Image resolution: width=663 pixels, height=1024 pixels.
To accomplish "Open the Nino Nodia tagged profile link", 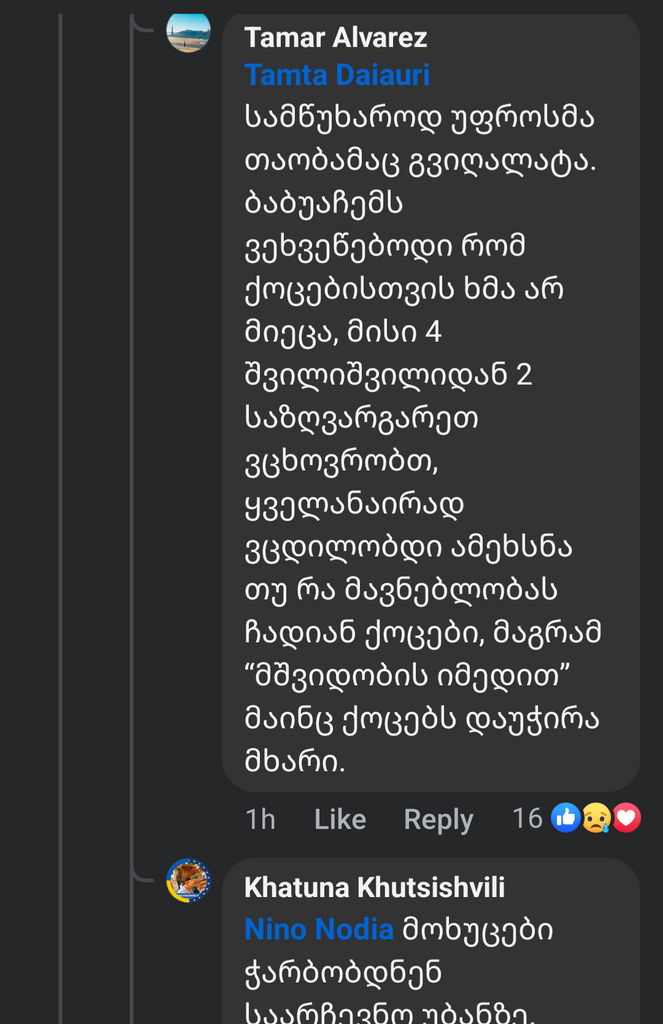I will click(318, 929).
